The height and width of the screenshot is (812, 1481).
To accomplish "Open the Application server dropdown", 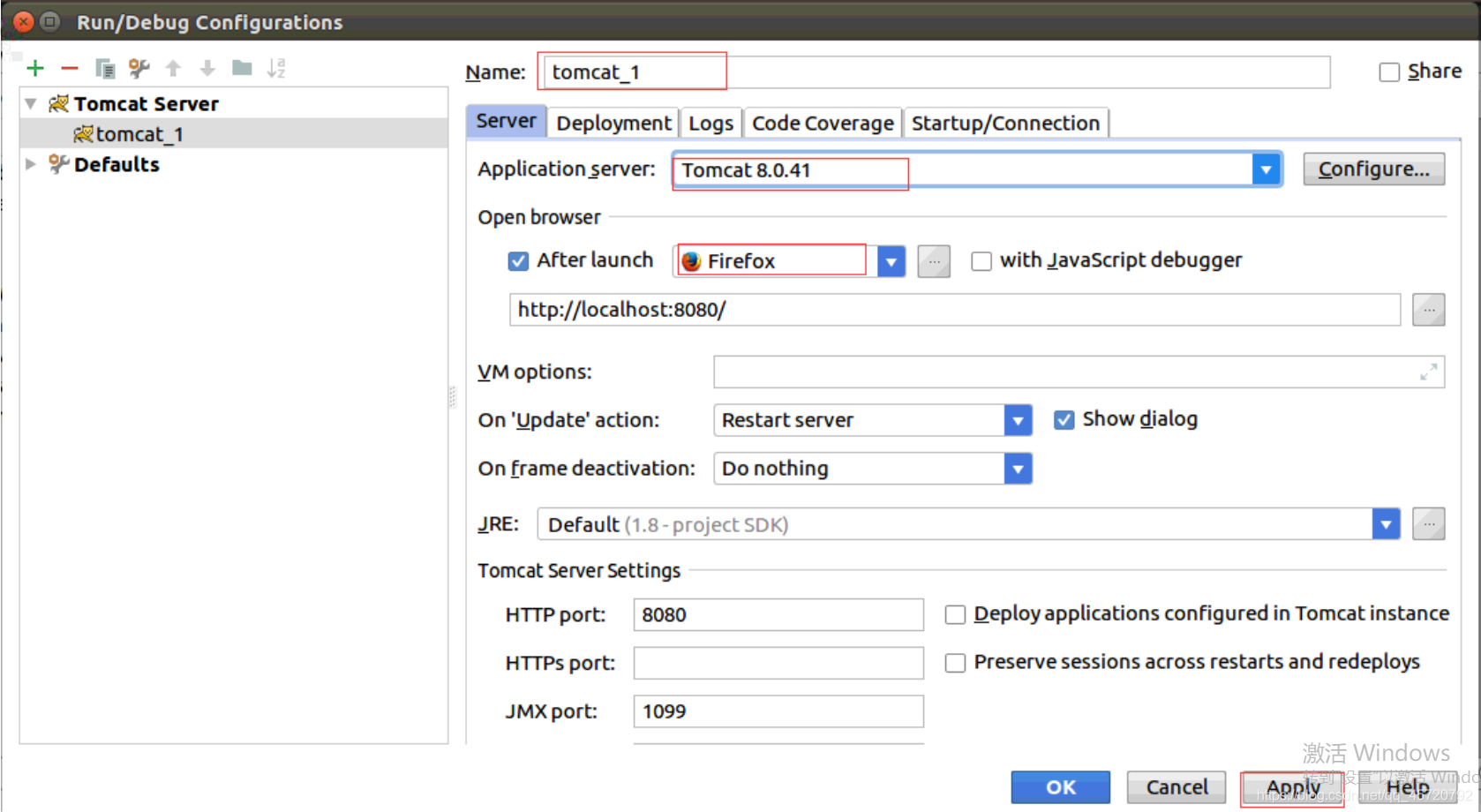I will (x=1266, y=169).
